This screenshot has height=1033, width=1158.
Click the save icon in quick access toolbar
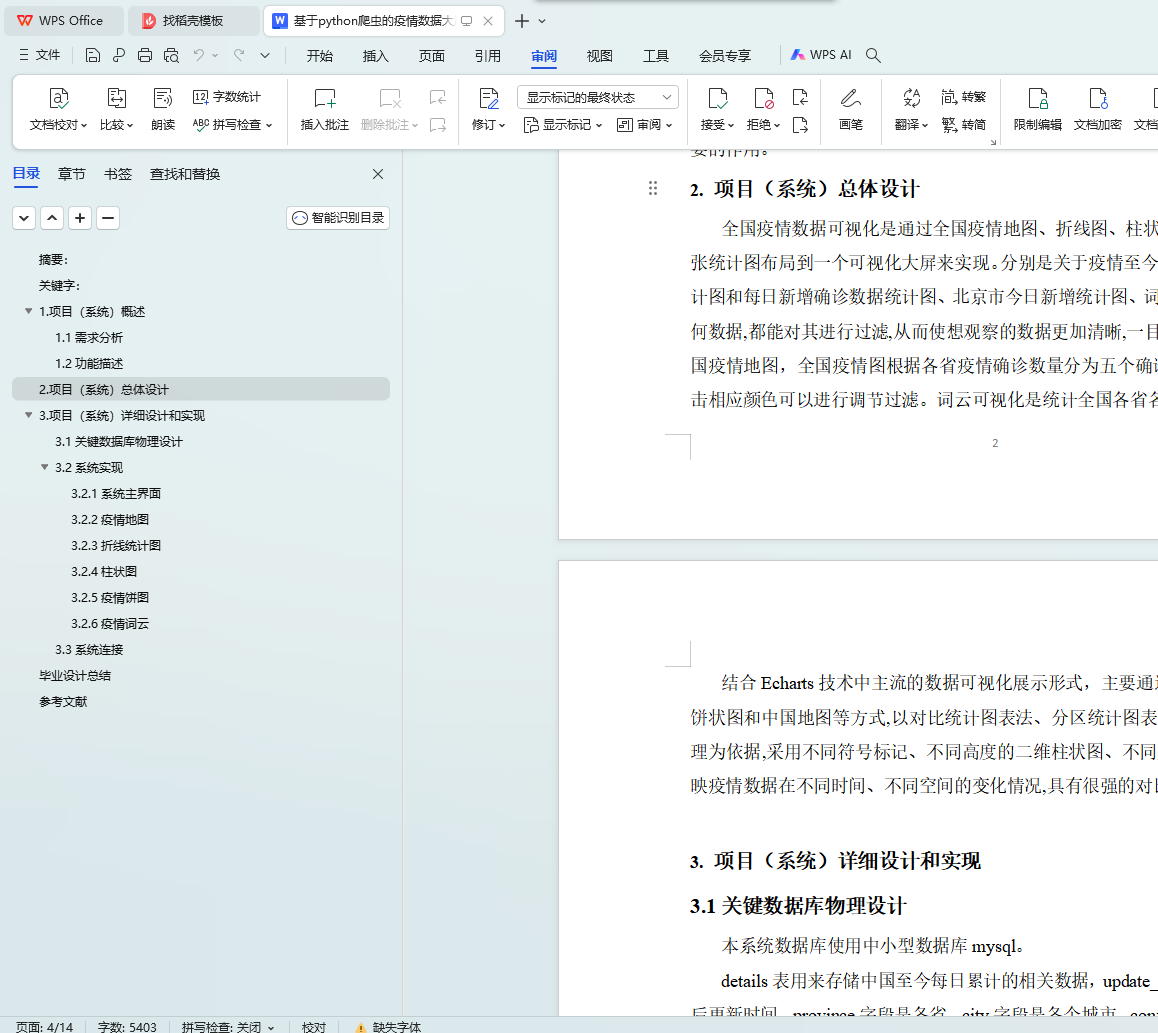[92, 55]
